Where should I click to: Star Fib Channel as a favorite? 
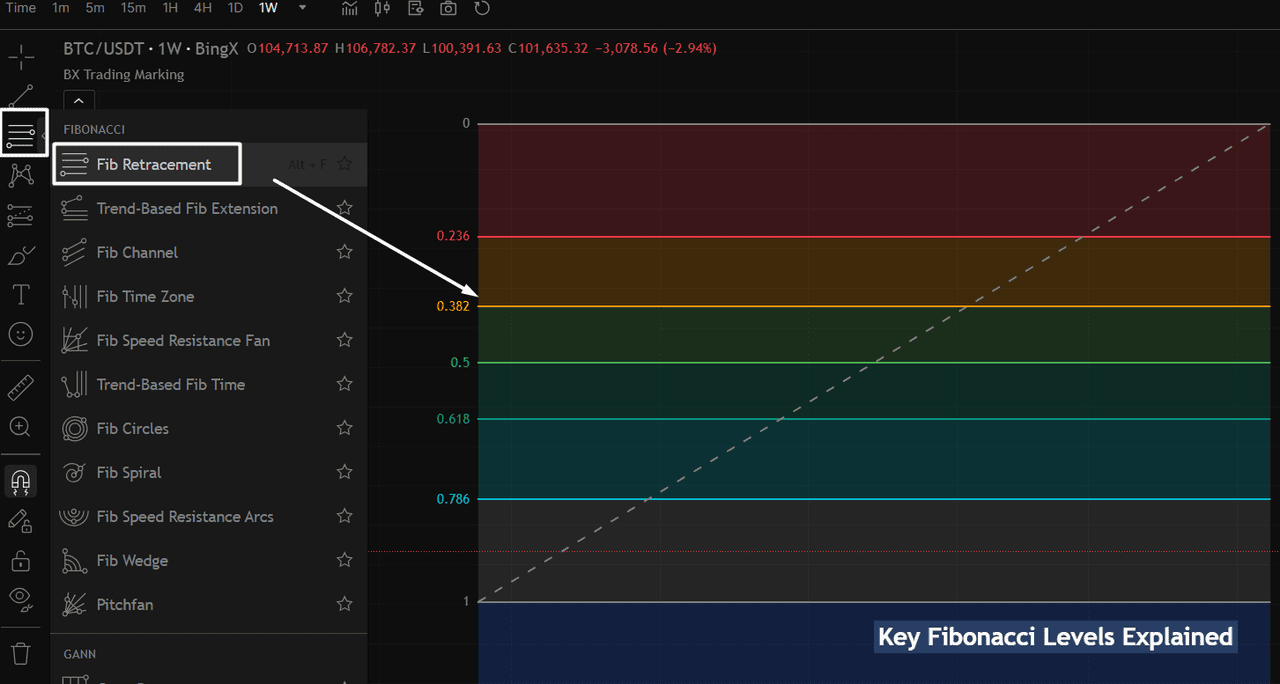(344, 253)
